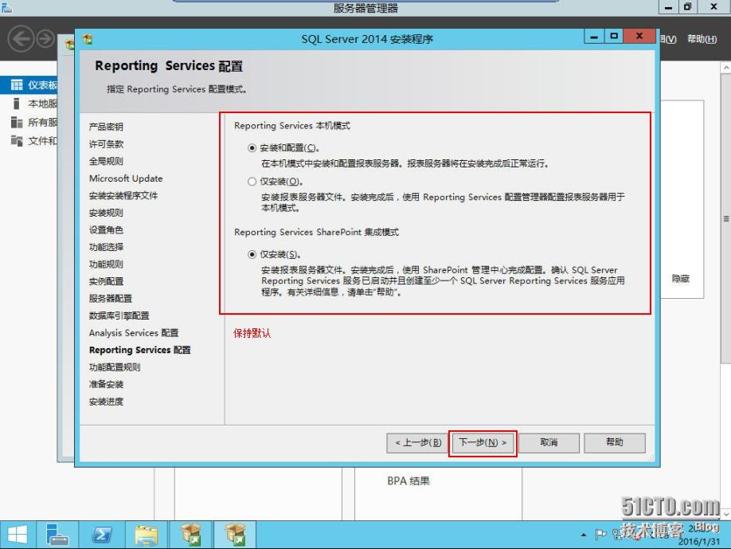Viewport: 731px width, 549px height.
Task: Click Server Manager back navigation arrow
Action: tap(21, 39)
